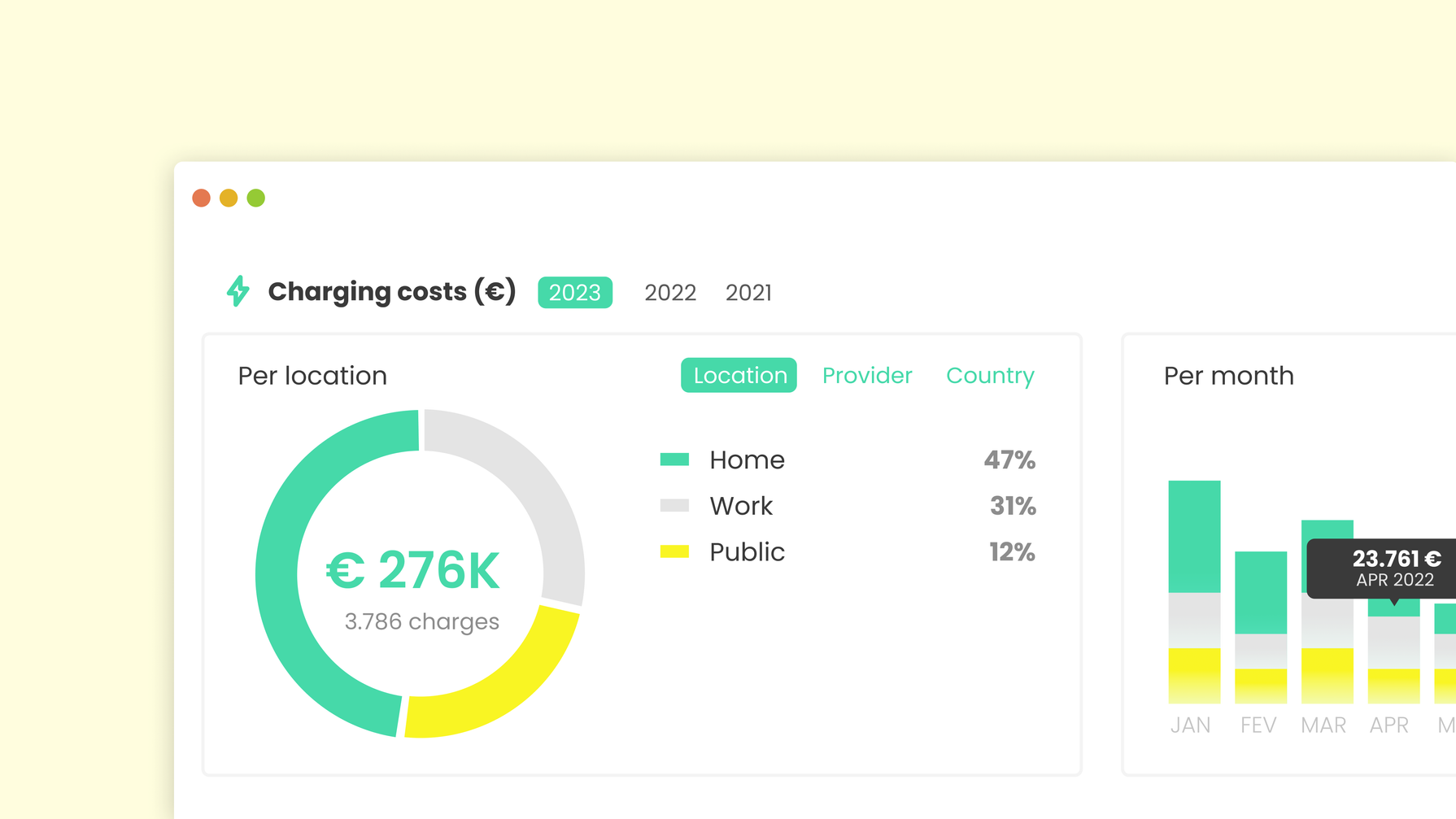Image resolution: width=1456 pixels, height=819 pixels.
Task: Click the APR month label
Action: pos(1389,725)
